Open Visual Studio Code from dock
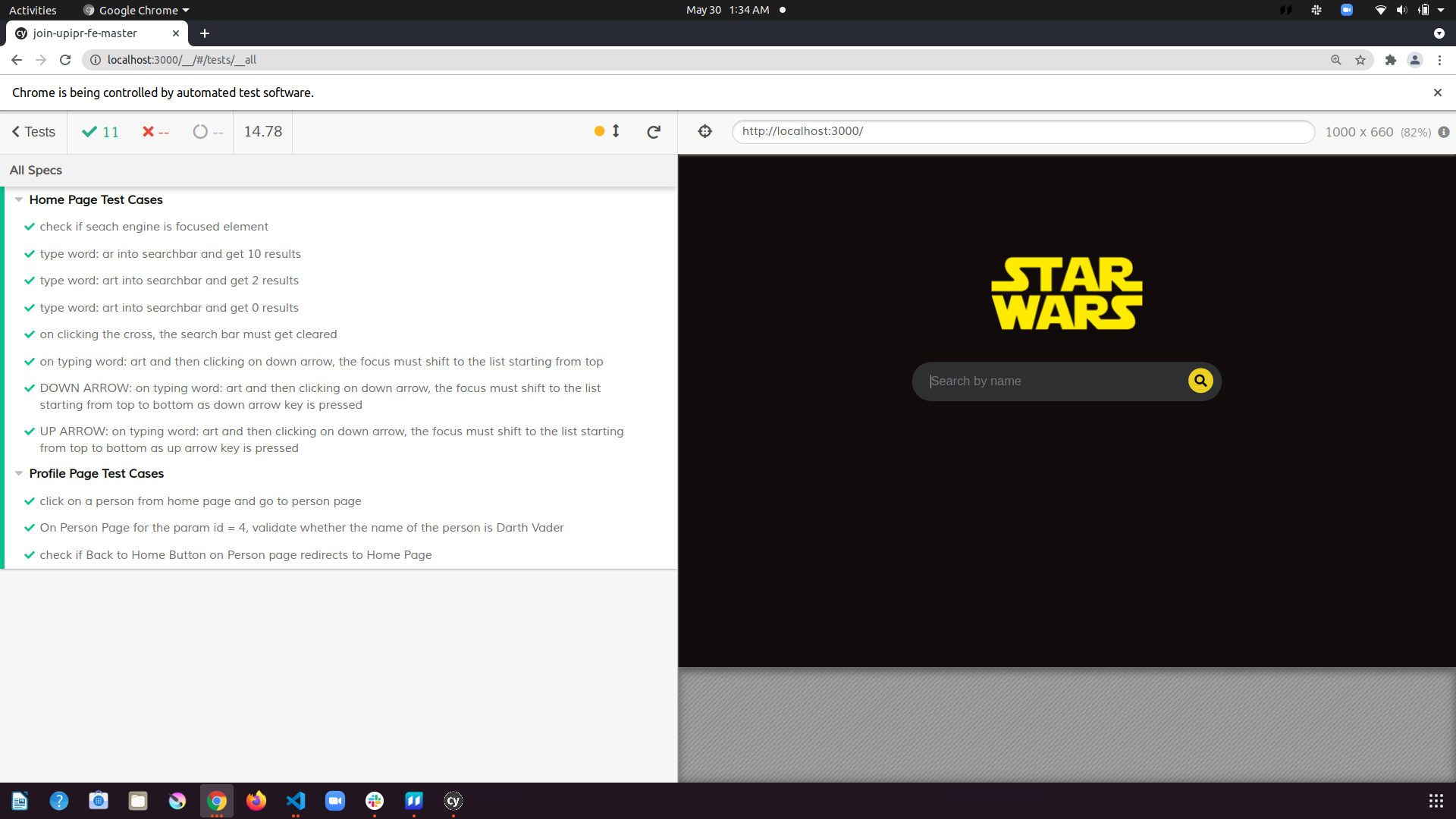The width and height of the screenshot is (1456, 819). 296,801
